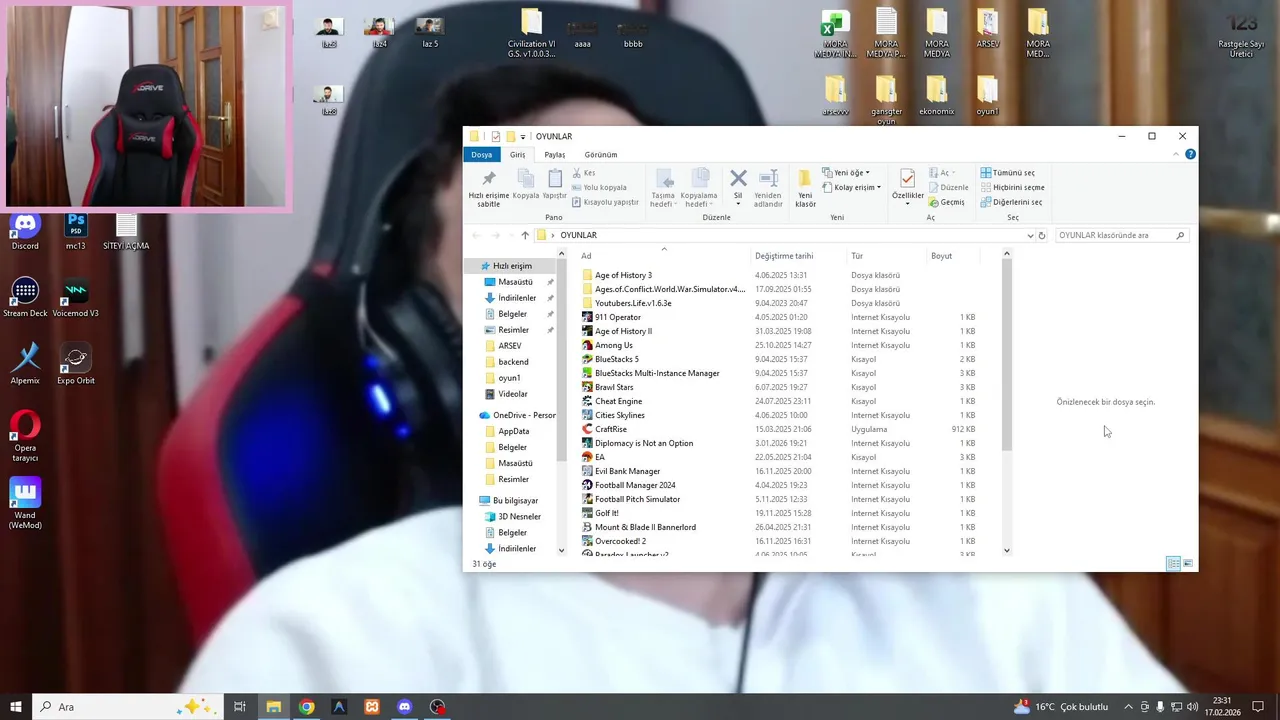The width and height of the screenshot is (1280, 720).
Task: Open the Özellikler properties icon
Action: [907, 179]
